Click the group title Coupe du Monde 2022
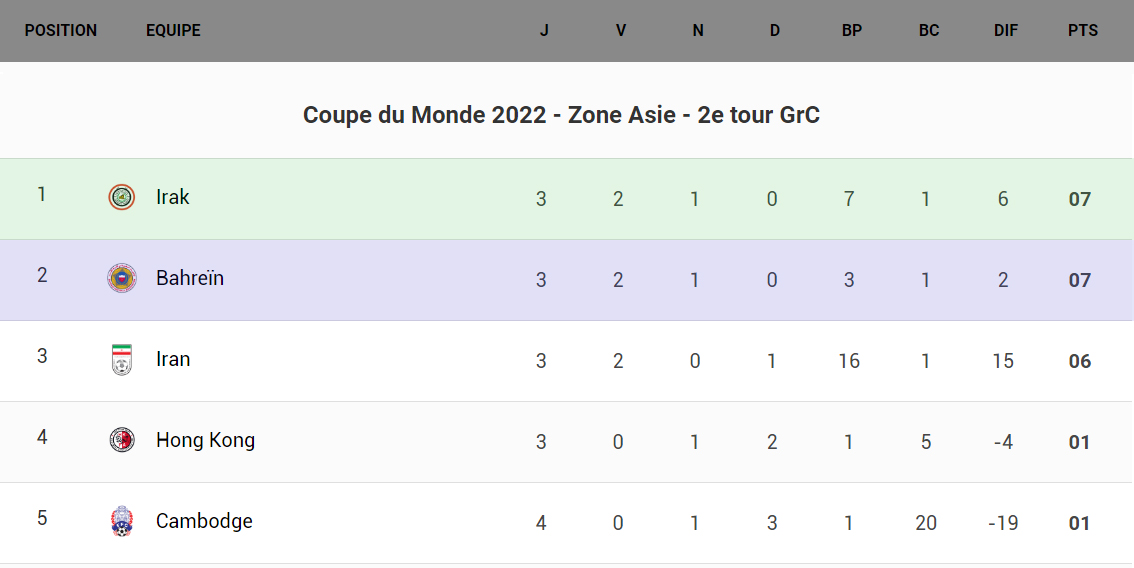Viewport: 1134px width, 568px height. [x=561, y=115]
